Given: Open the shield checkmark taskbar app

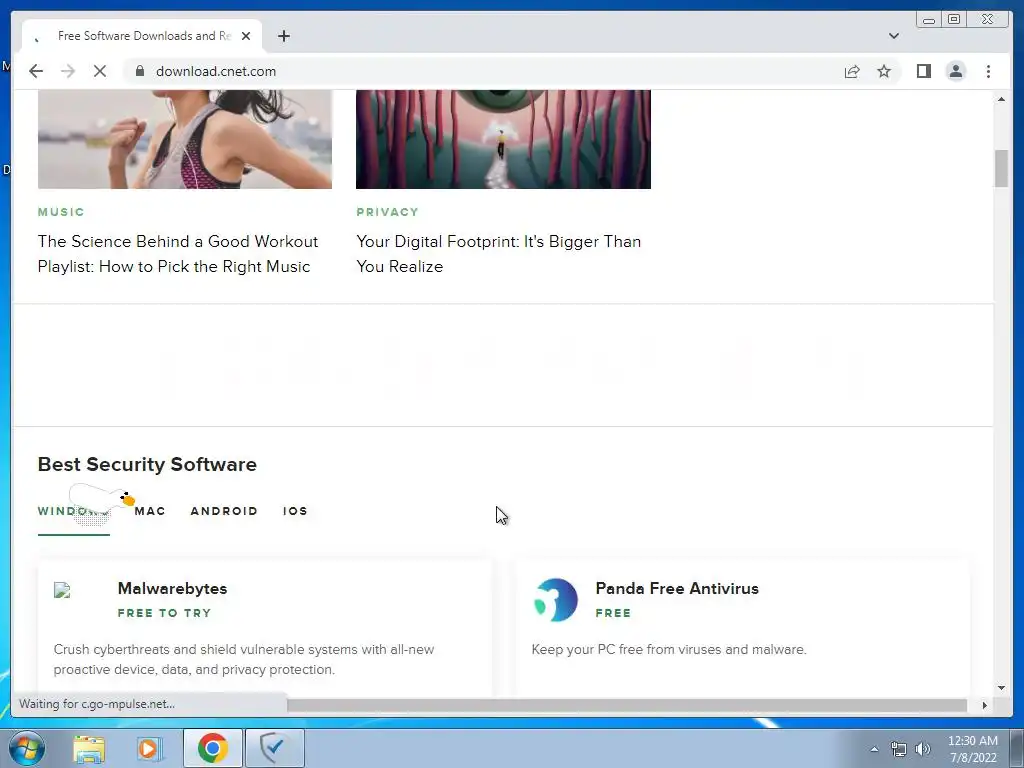Looking at the screenshot, I should [x=275, y=748].
